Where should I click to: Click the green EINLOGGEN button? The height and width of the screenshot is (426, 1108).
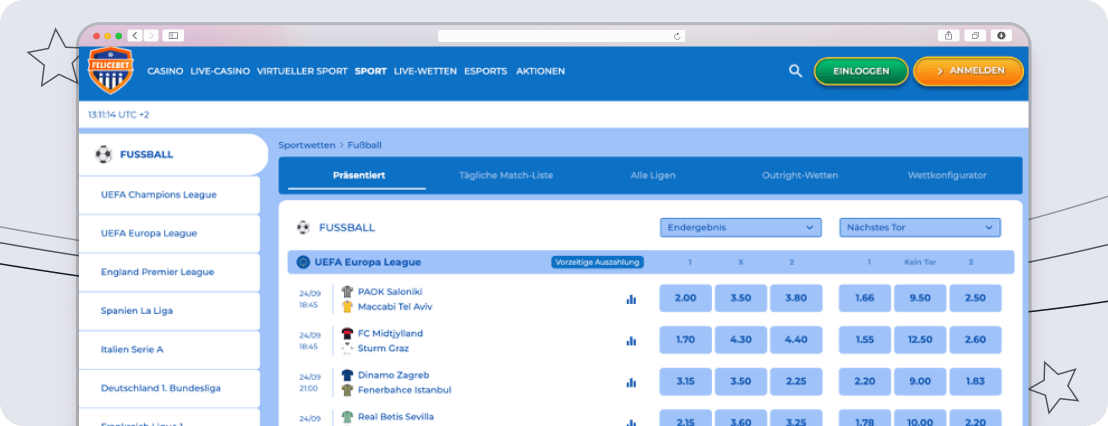tap(861, 71)
